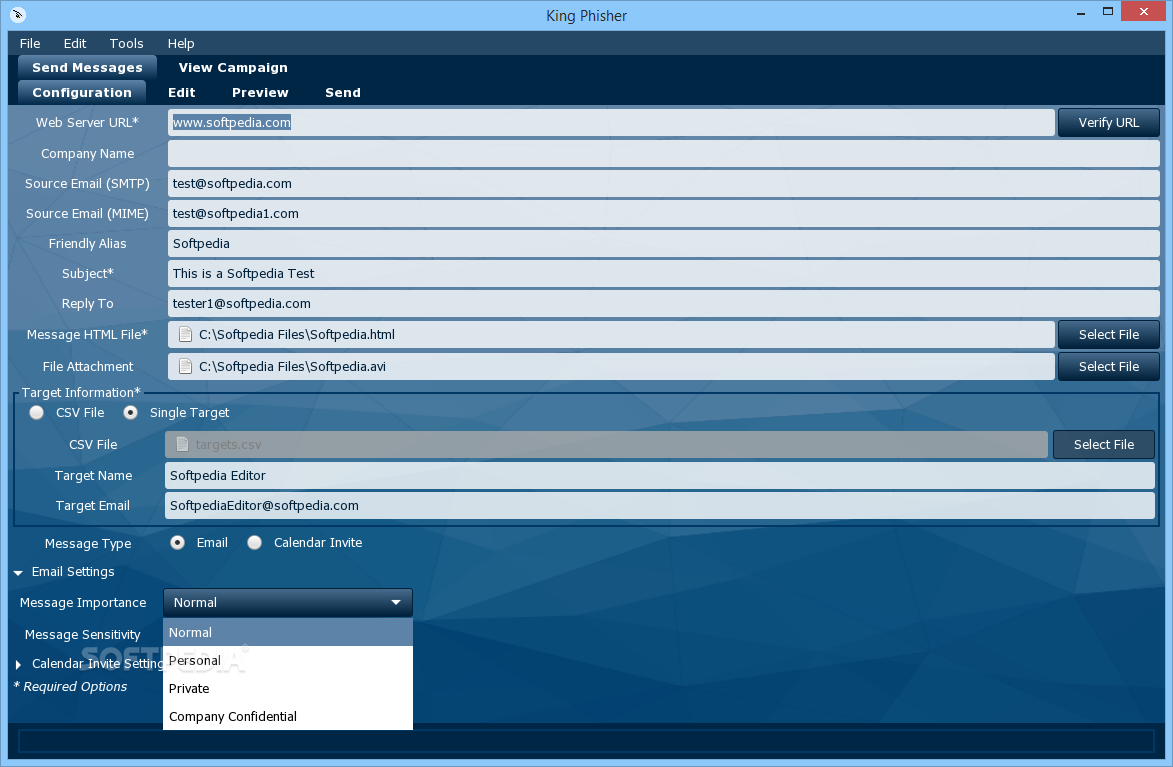
Task: Click the file icon in targets.csv field
Action: point(182,444)
